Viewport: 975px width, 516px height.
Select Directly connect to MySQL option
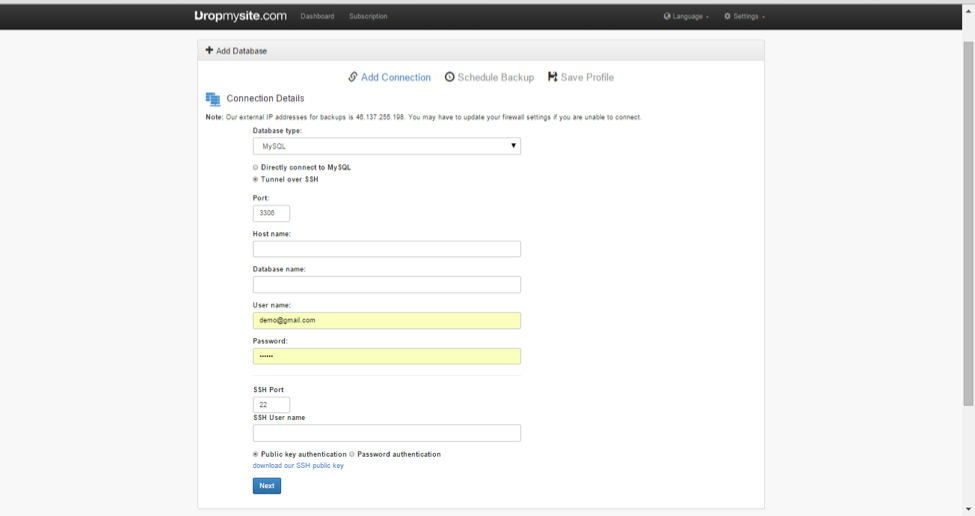[256, 168]
